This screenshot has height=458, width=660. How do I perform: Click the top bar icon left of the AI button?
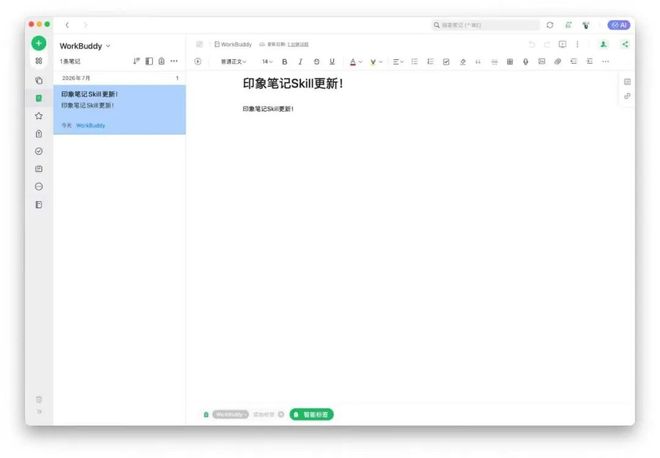(x=586, y=25)
